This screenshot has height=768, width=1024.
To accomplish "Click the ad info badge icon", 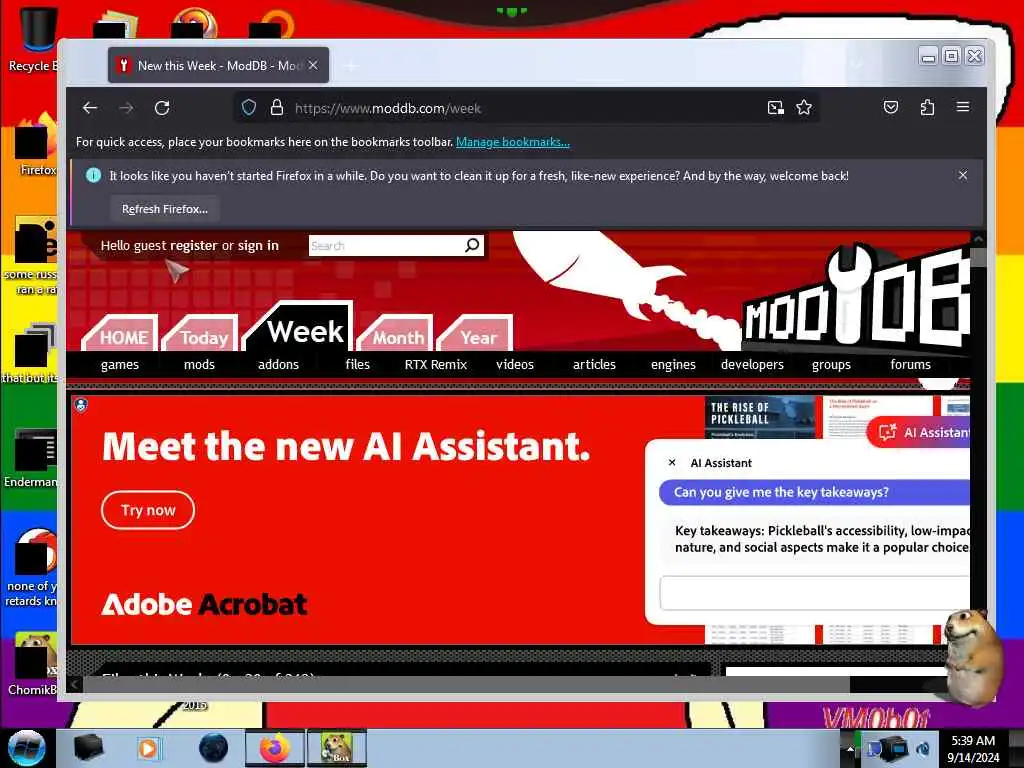I will click(x=81, y=405).
